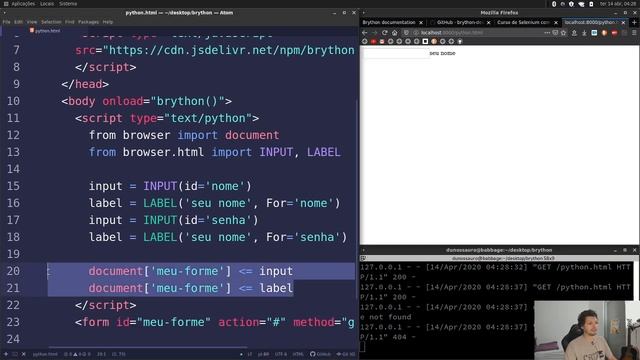Click the Bluetooth tray icon
The width and height of the screenshot is (640, 360).
pos(554,4)
